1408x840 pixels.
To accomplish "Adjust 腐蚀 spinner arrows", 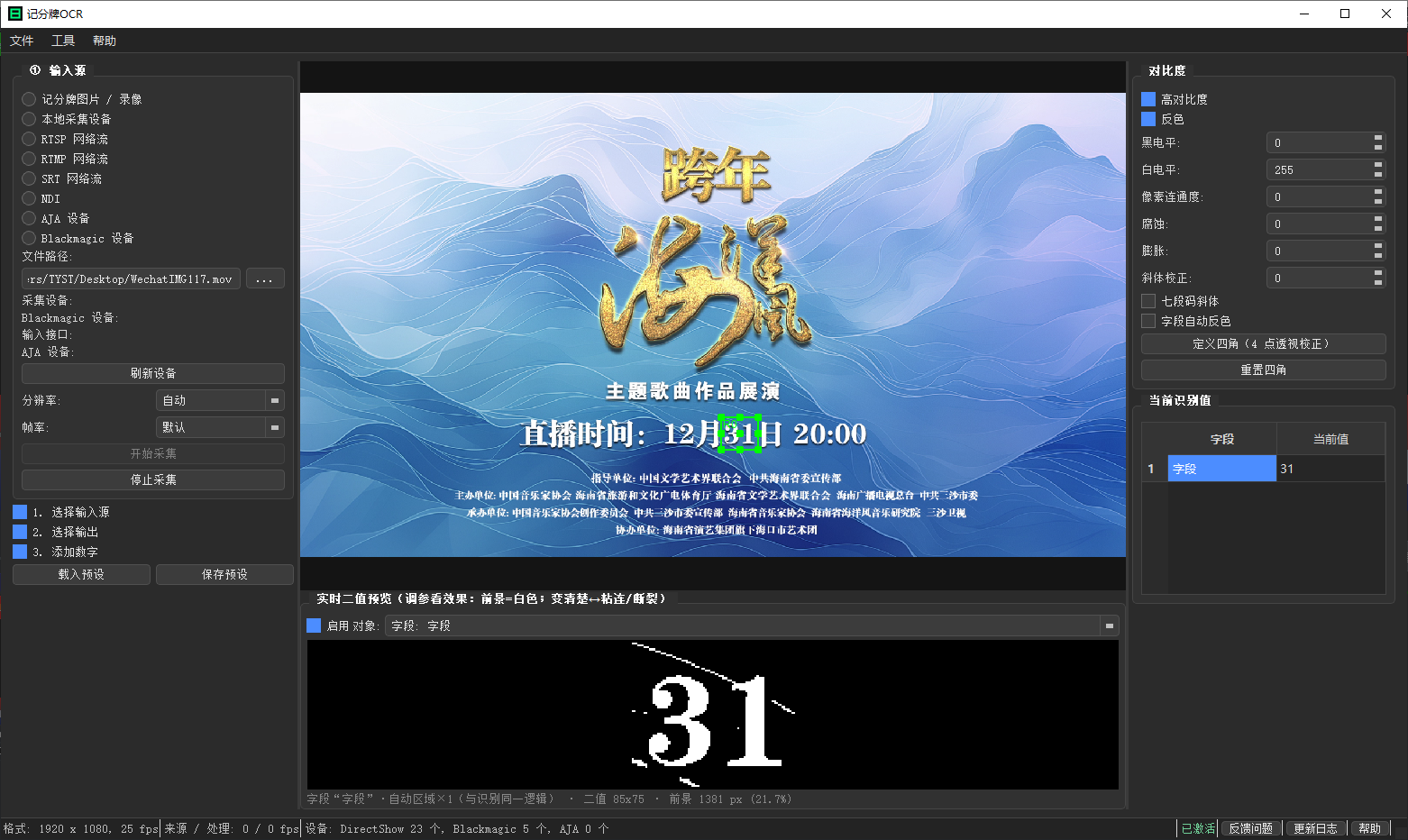I will pyautogui.click(x=1378, y=224).
